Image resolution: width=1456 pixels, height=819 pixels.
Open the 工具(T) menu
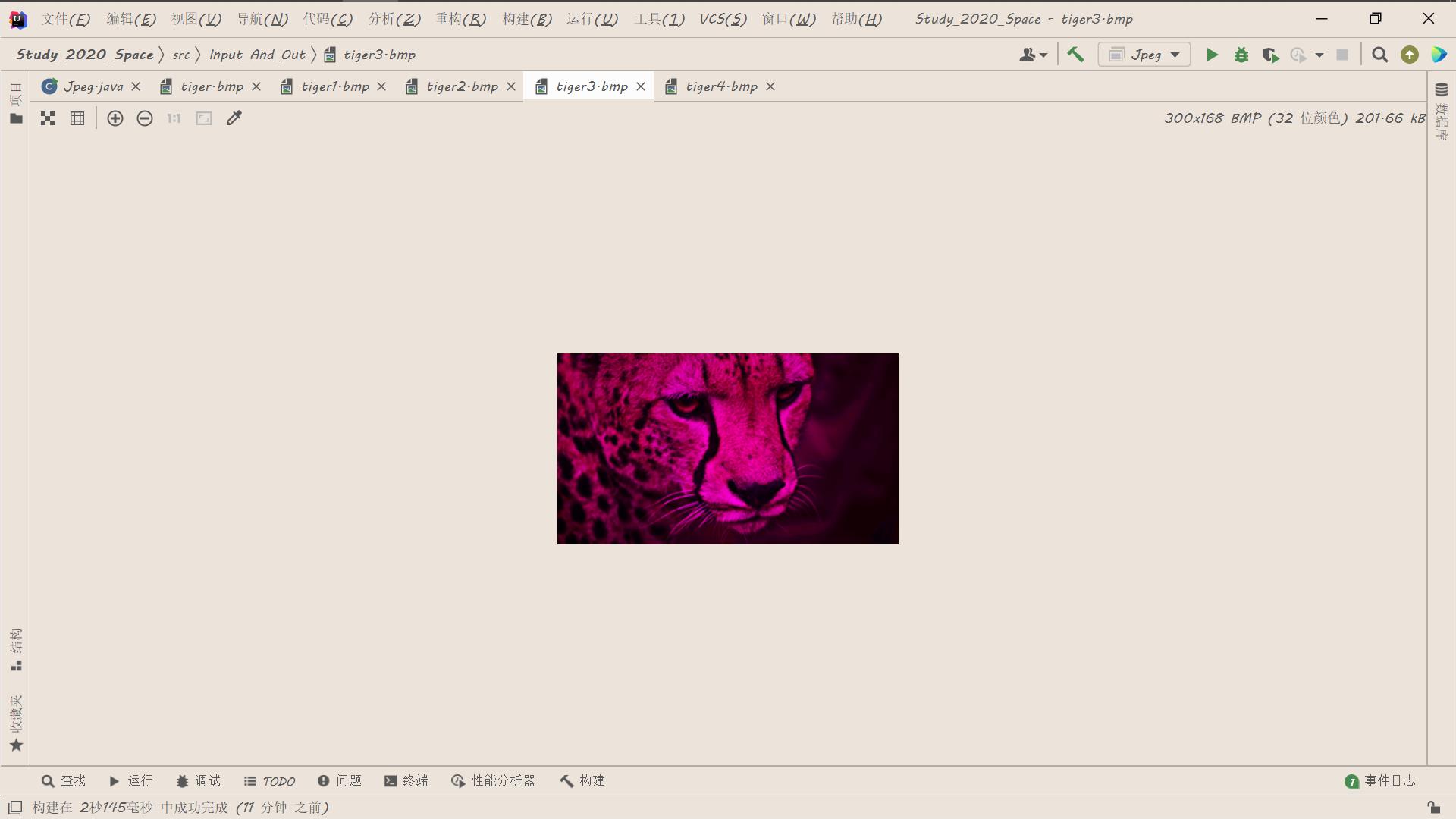[660, 19]
